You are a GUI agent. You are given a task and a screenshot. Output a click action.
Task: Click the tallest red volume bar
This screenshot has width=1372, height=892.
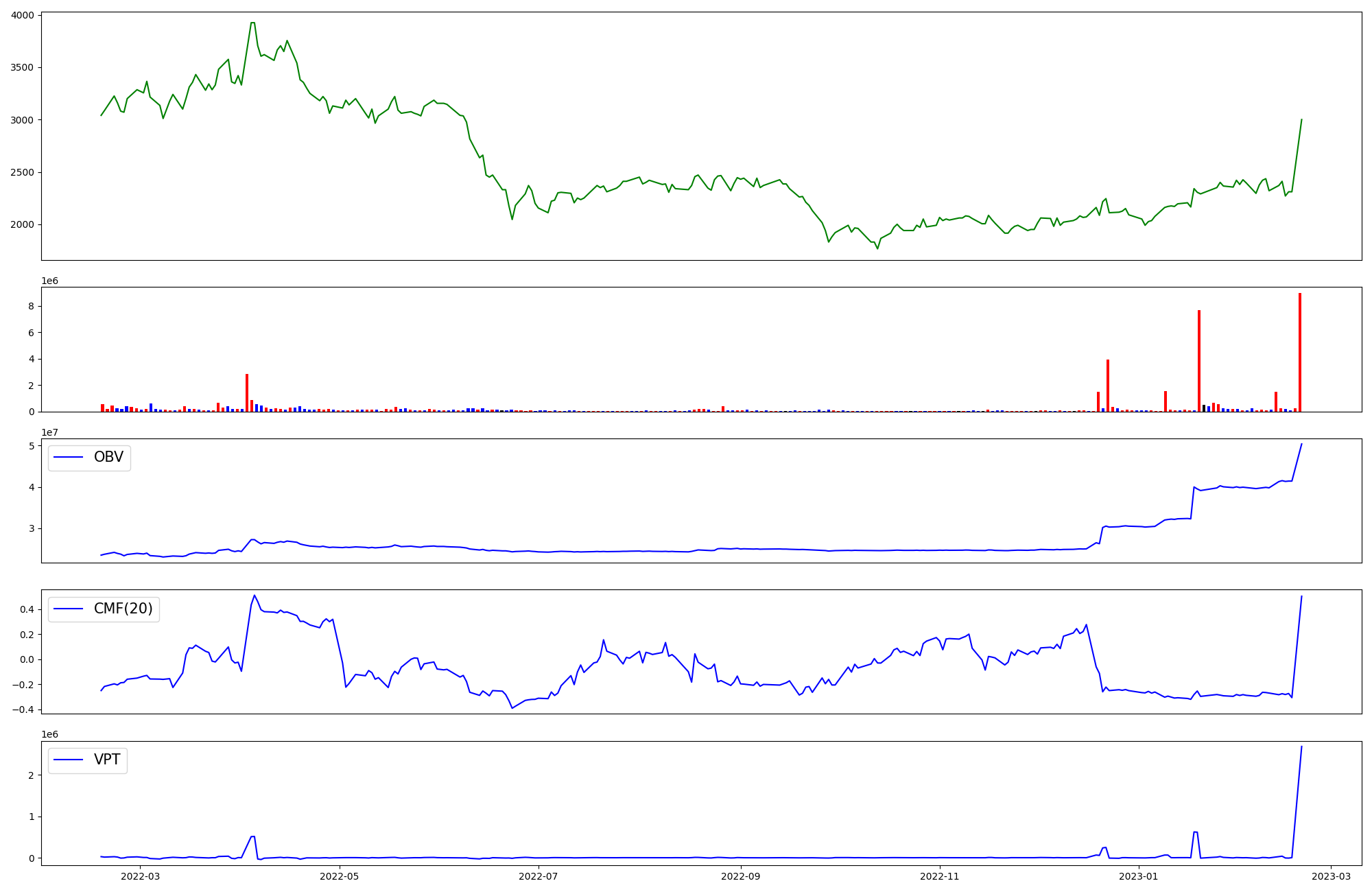pyautogui.click(x=1299, y=352)
